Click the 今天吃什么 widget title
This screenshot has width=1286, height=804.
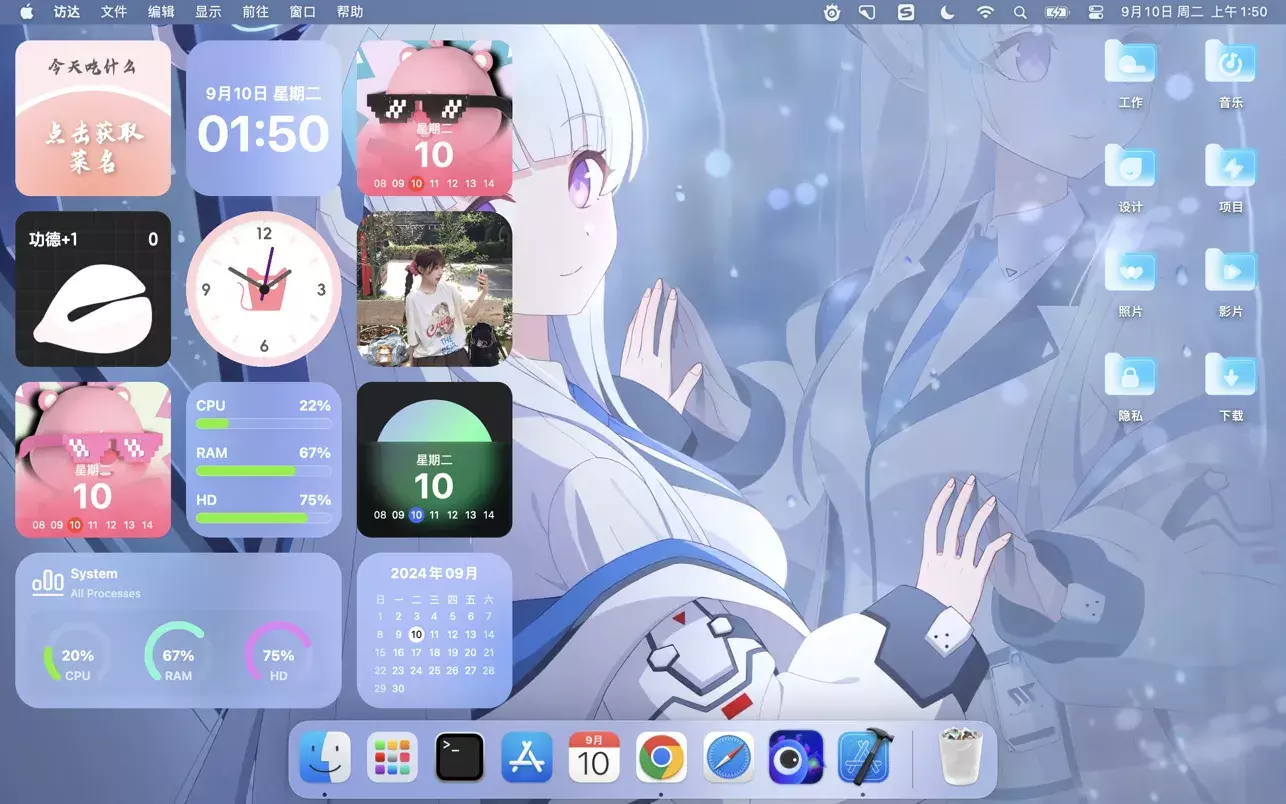coord(93,67)
